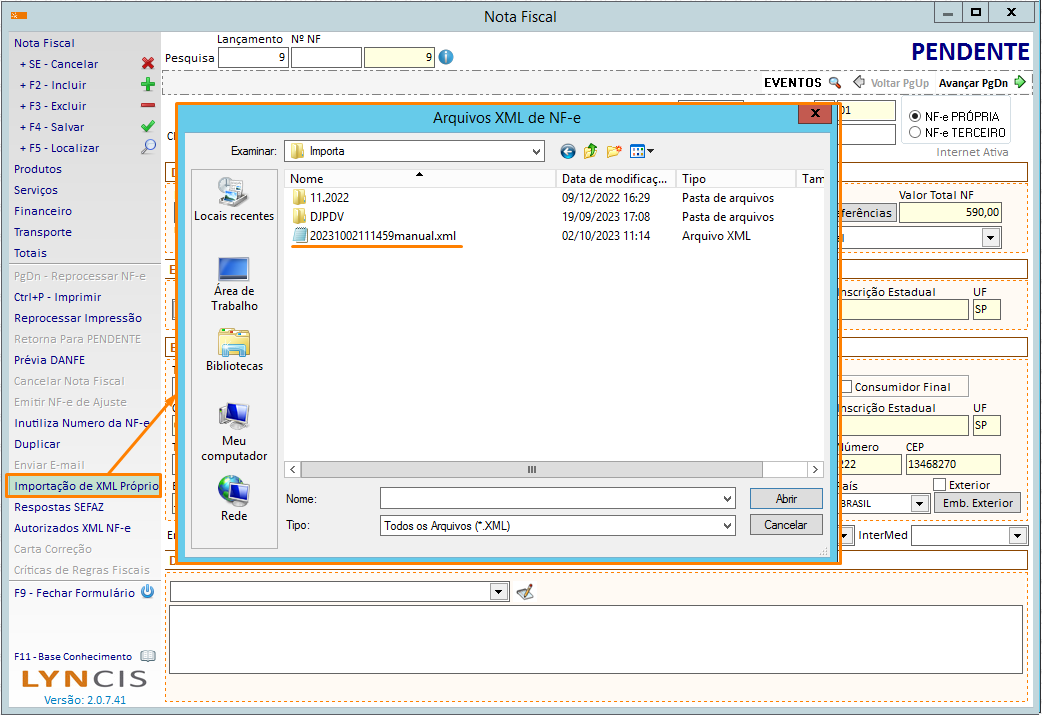Screen dimensions: 1042x715
Task: Click the green plus Incluir icon
Action: coord(148,85)
